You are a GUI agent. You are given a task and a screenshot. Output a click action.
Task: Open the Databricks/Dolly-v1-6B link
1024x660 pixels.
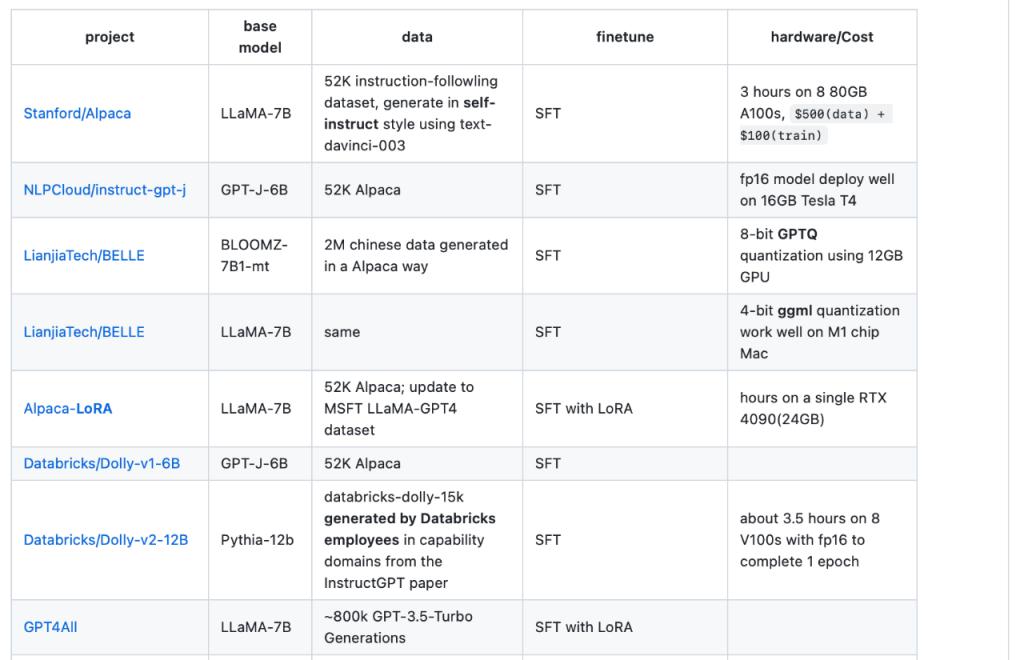pos(102,464)
